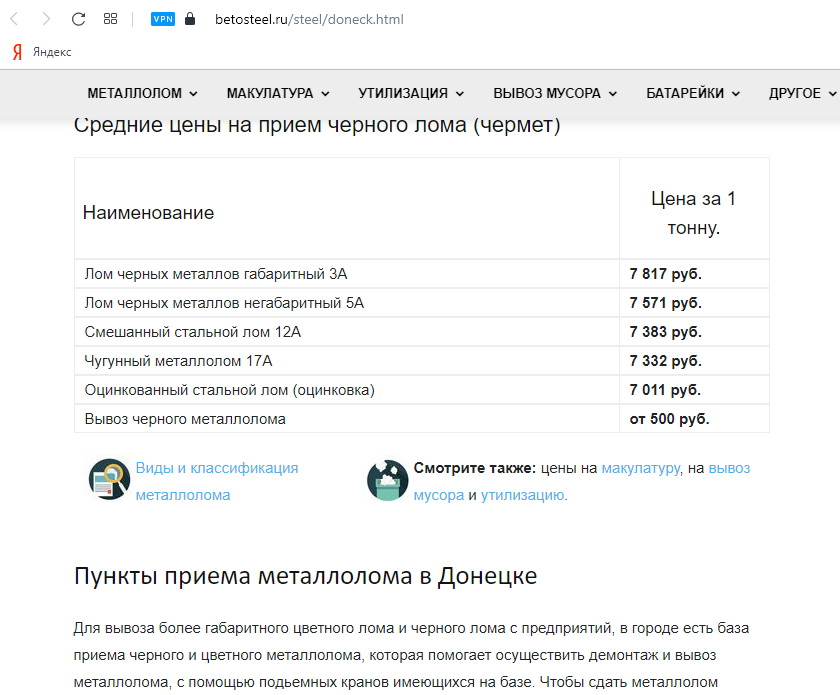
Task: Expand the МАКУЛАТУРА dropdown menu
Action: (x=277, y=93)
